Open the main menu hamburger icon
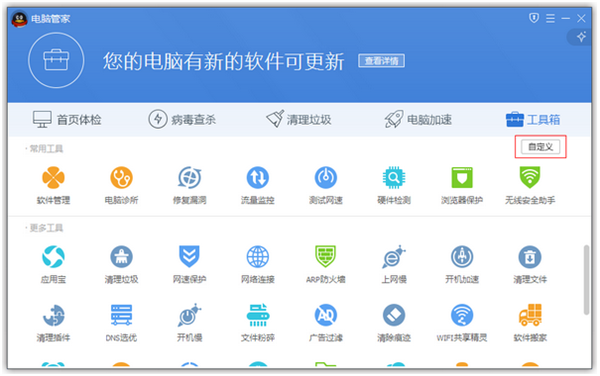The image size is (600, 376). [x=550, y=18]
